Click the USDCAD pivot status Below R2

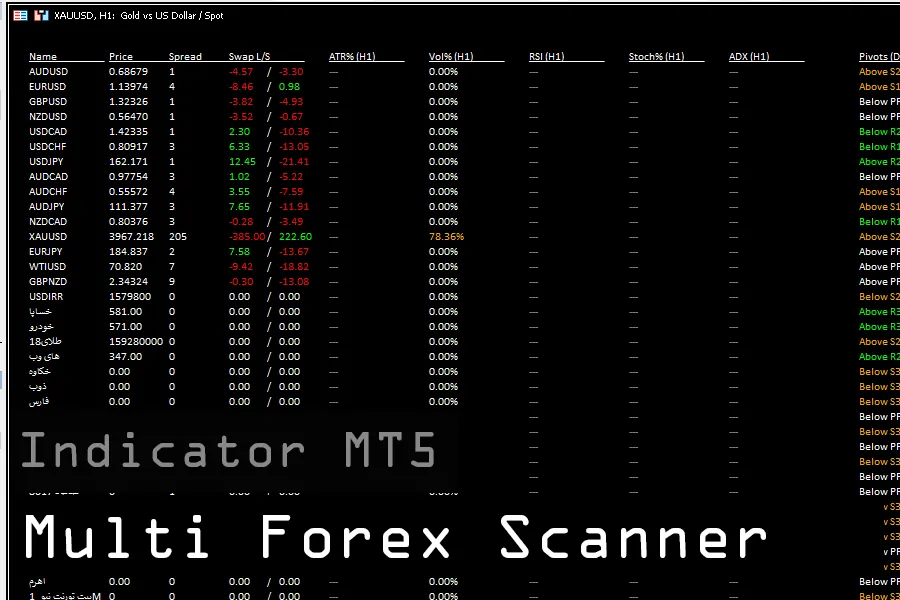pyautogui.click(x=879, y=131)
